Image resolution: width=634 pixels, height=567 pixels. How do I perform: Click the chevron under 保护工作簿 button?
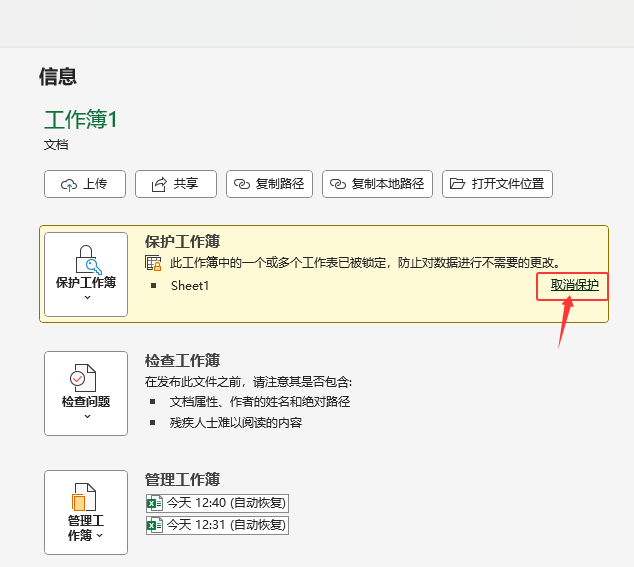point(87,297)
